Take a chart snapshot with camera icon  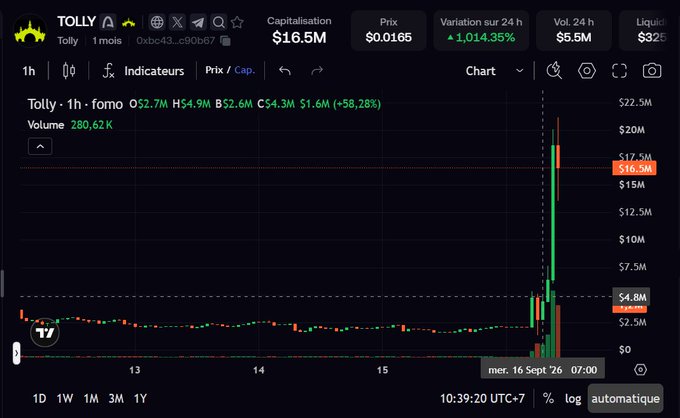[x=652, y=70]
